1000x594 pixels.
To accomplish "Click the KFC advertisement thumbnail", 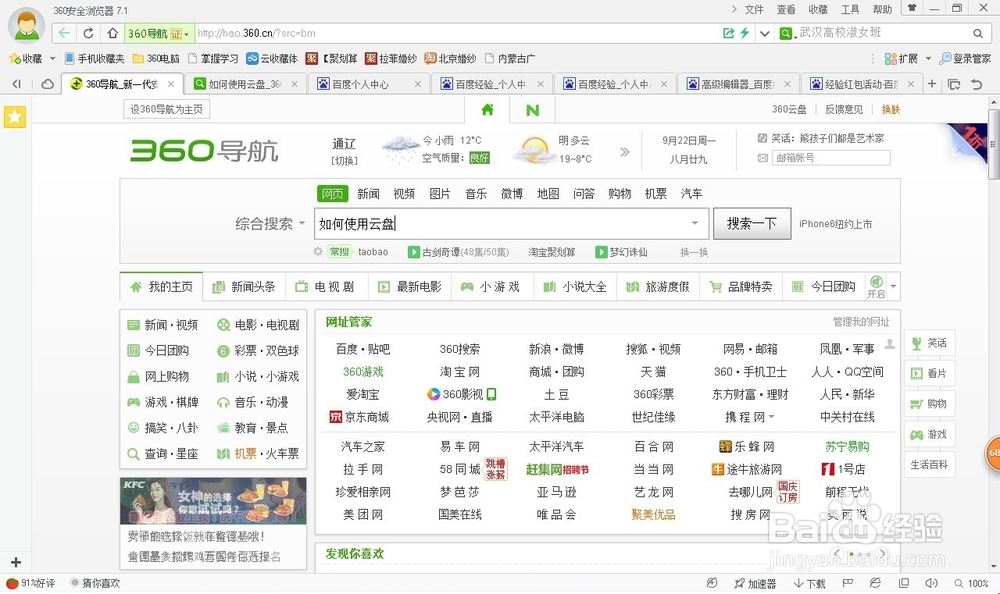I will click(x=213, y=501).
